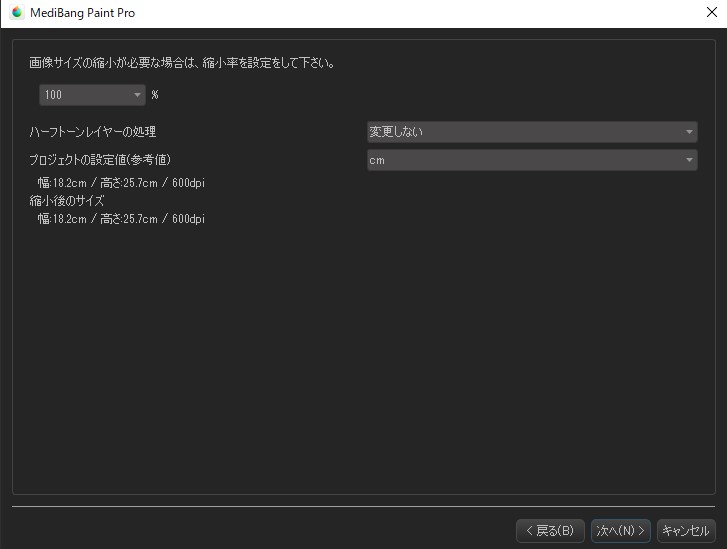Proceed with the 次へ(N) button
Image resolution: width=727 pixels, height=549 pixels.
(621, 530)
